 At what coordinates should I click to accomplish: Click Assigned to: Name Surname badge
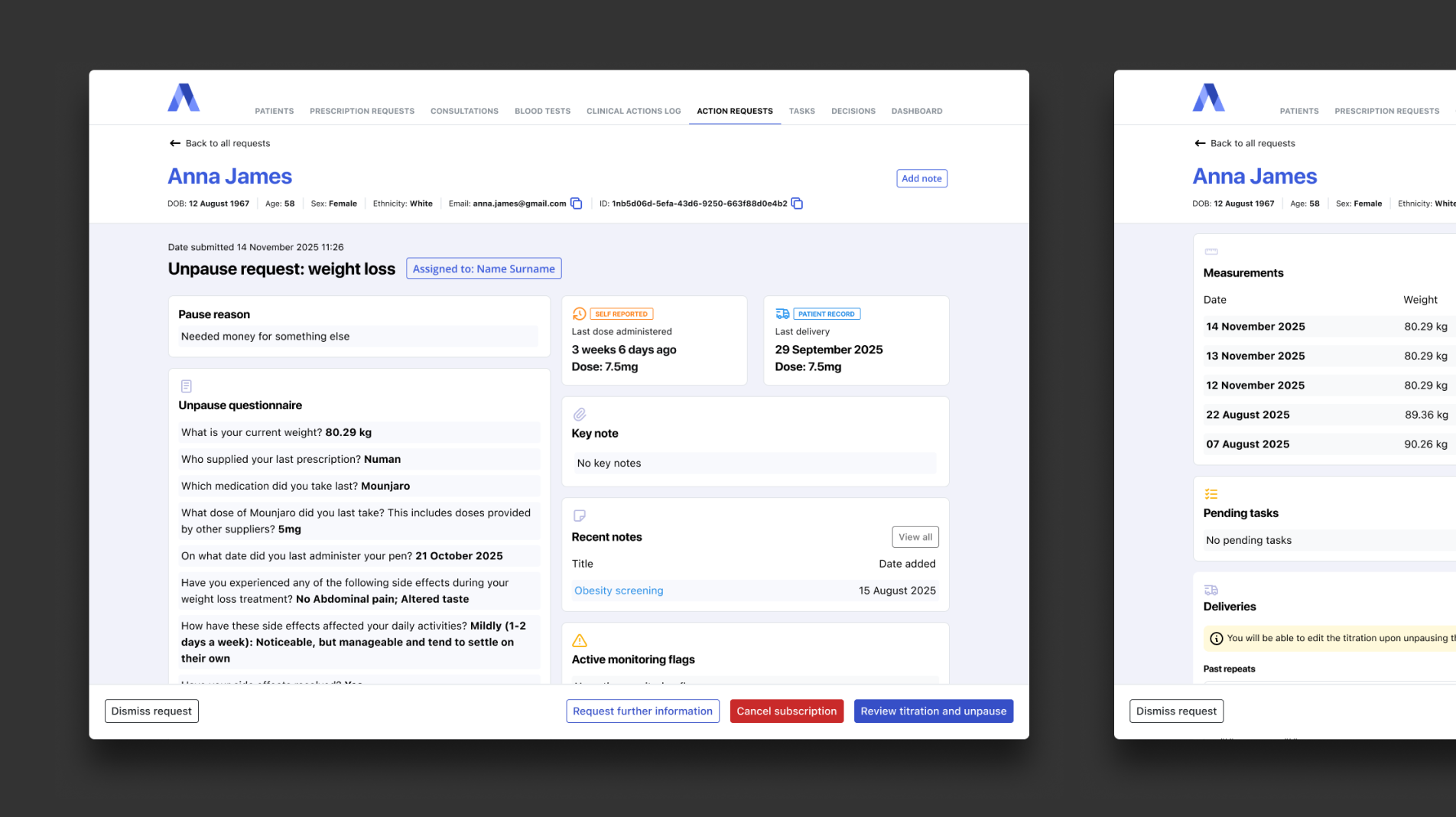click(484, 269)
